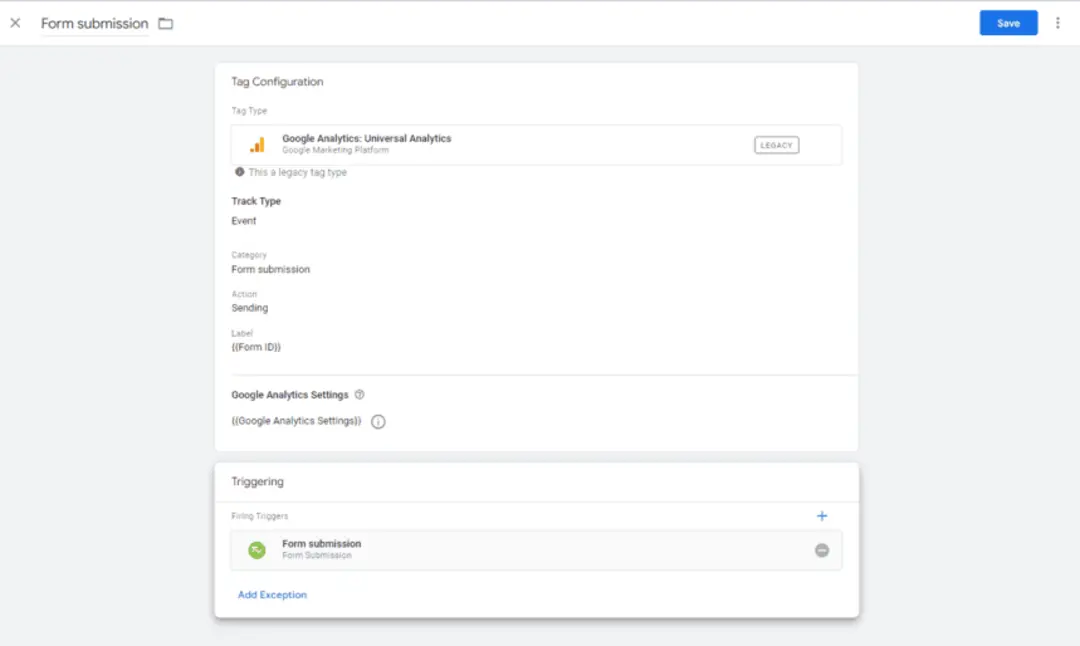The image size is (1080, 646).
Task: Click the Track Type value Event
Action: (x=244, y=220)
